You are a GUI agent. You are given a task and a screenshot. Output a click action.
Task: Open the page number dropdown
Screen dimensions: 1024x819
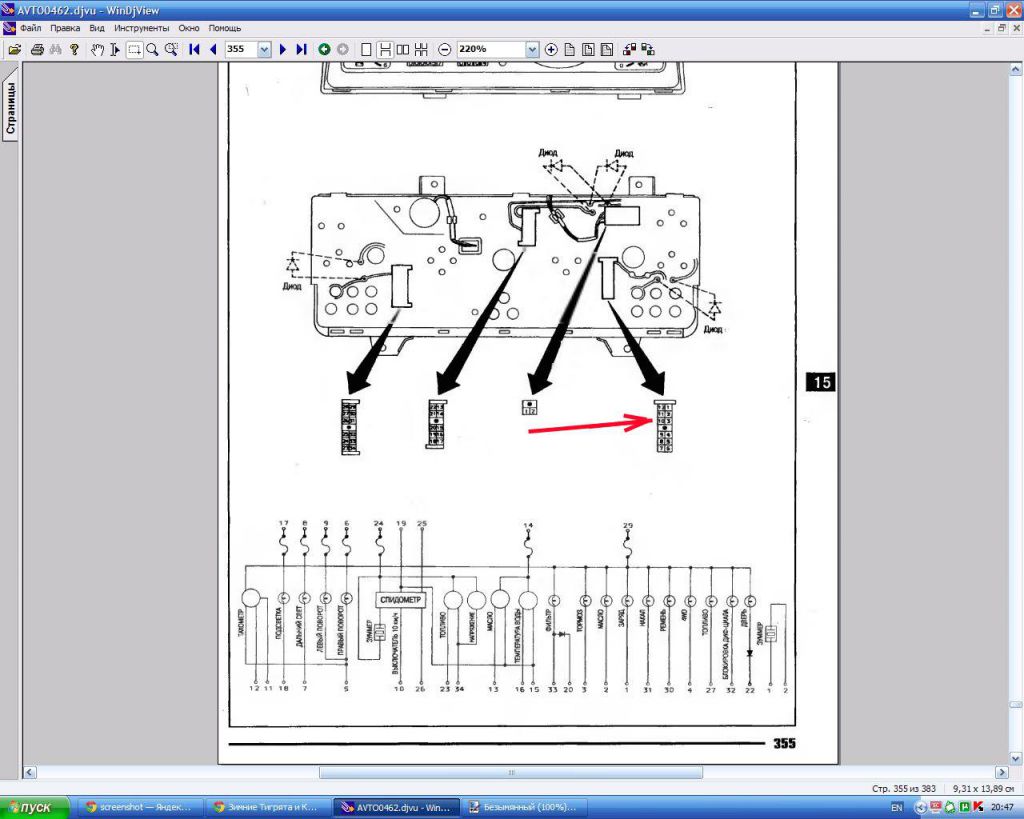[264, 49]
